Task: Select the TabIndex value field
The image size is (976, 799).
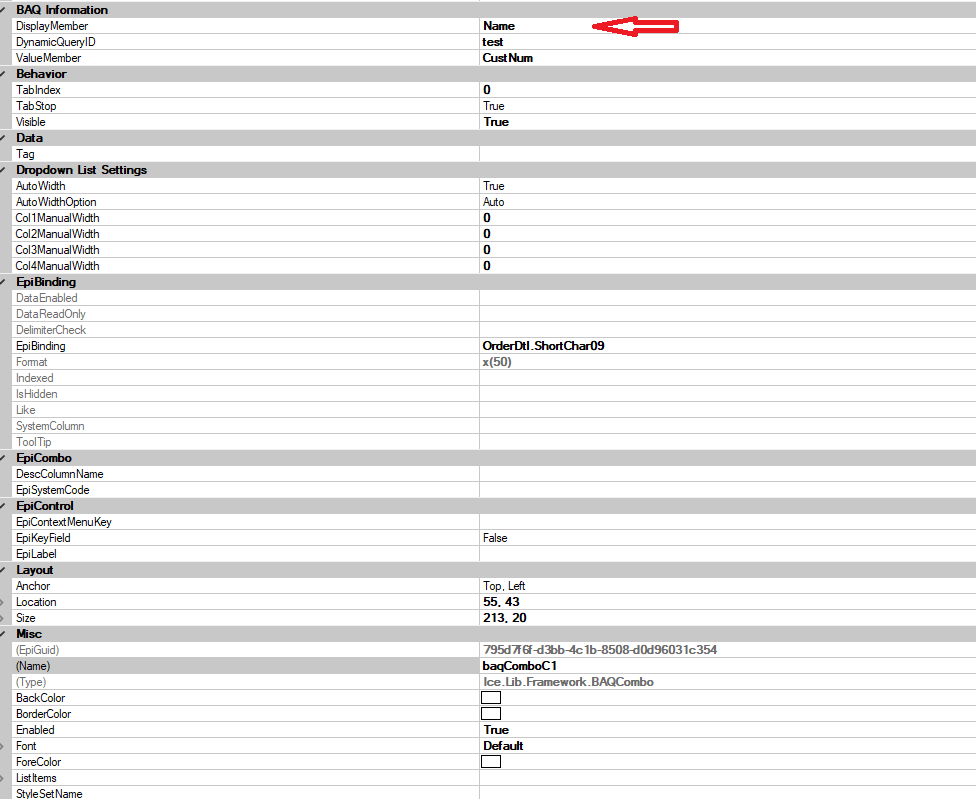Action: (x=728, y=90)
